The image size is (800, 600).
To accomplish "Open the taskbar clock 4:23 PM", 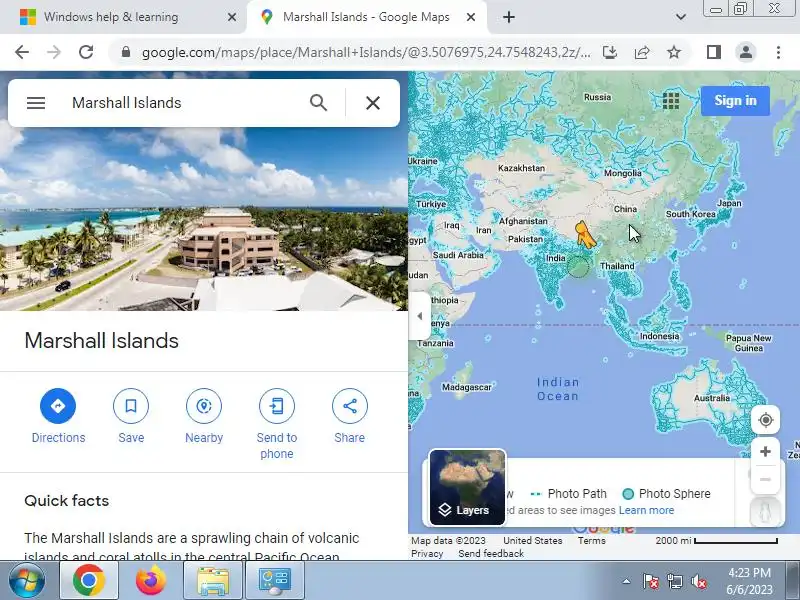I will (x=749, y=581).
